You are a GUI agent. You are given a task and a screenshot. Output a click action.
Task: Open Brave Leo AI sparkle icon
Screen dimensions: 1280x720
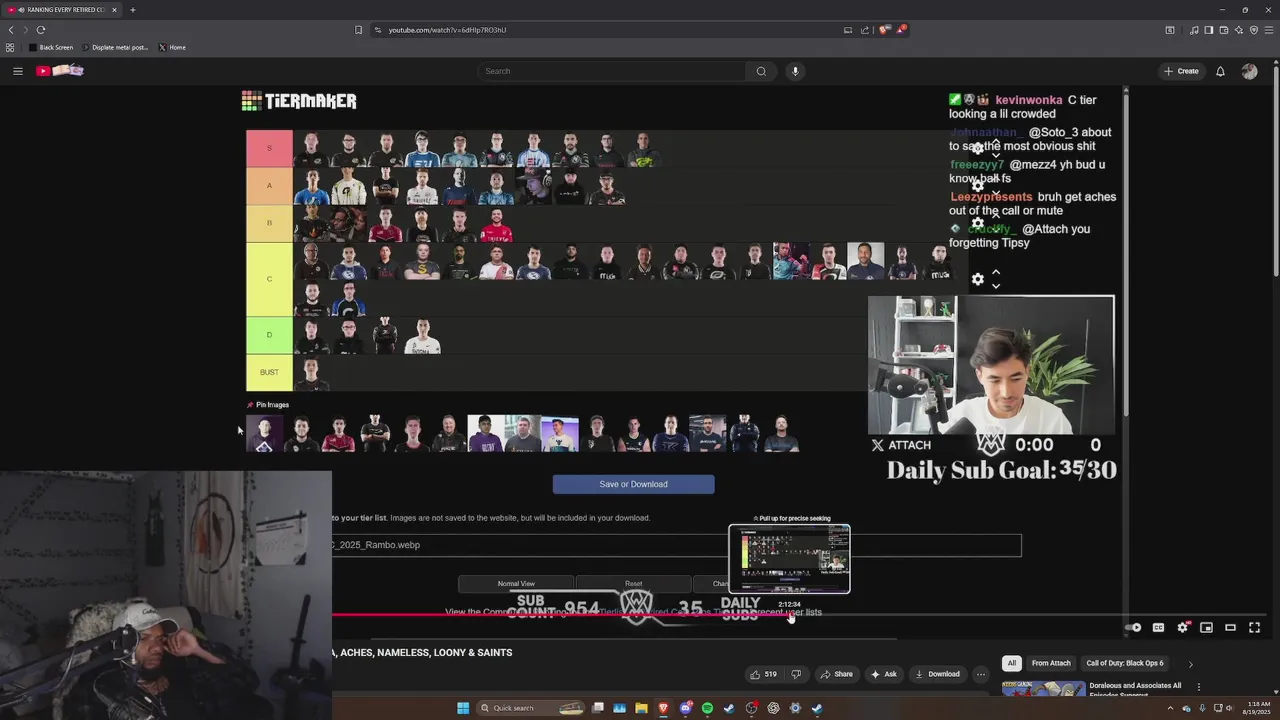point(1239,30)
